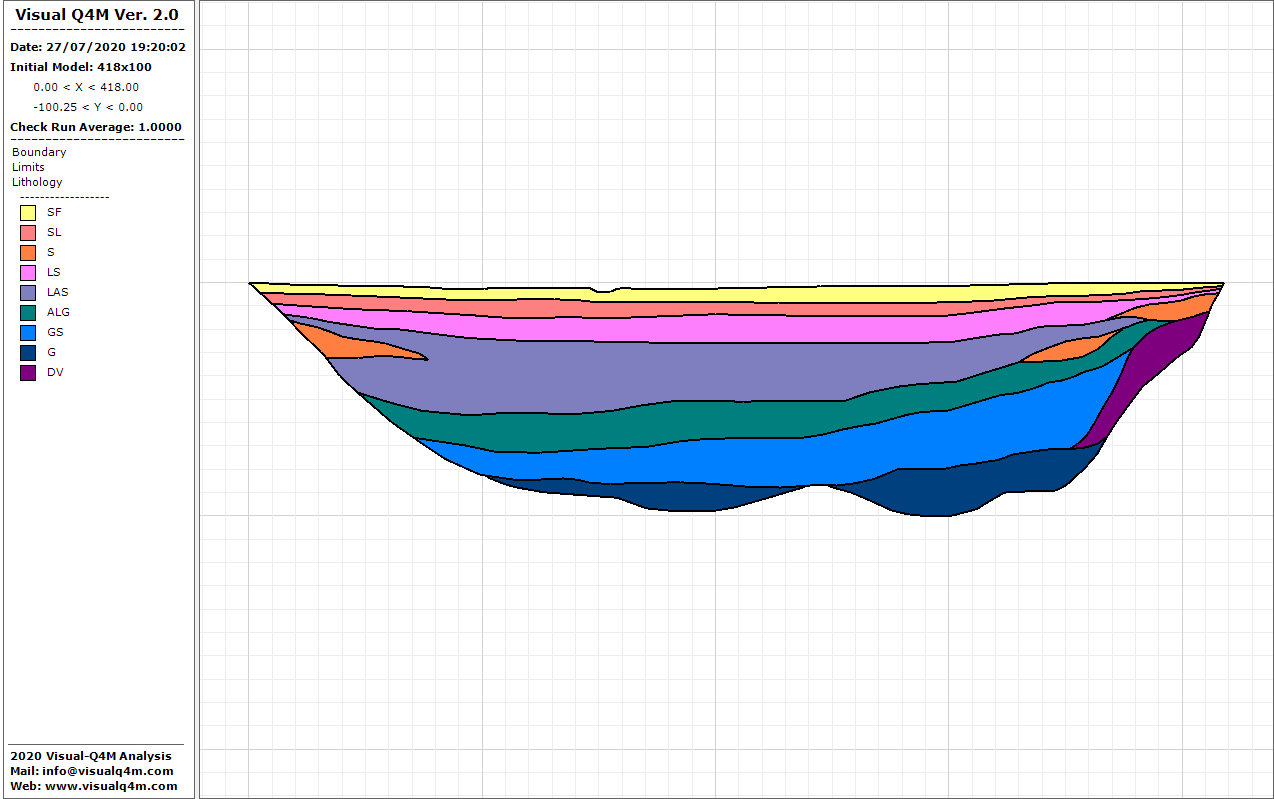This screenshot has width=1274, height=799.
Task: Click the Initial Model: 418x100 text
Action: 81,67
